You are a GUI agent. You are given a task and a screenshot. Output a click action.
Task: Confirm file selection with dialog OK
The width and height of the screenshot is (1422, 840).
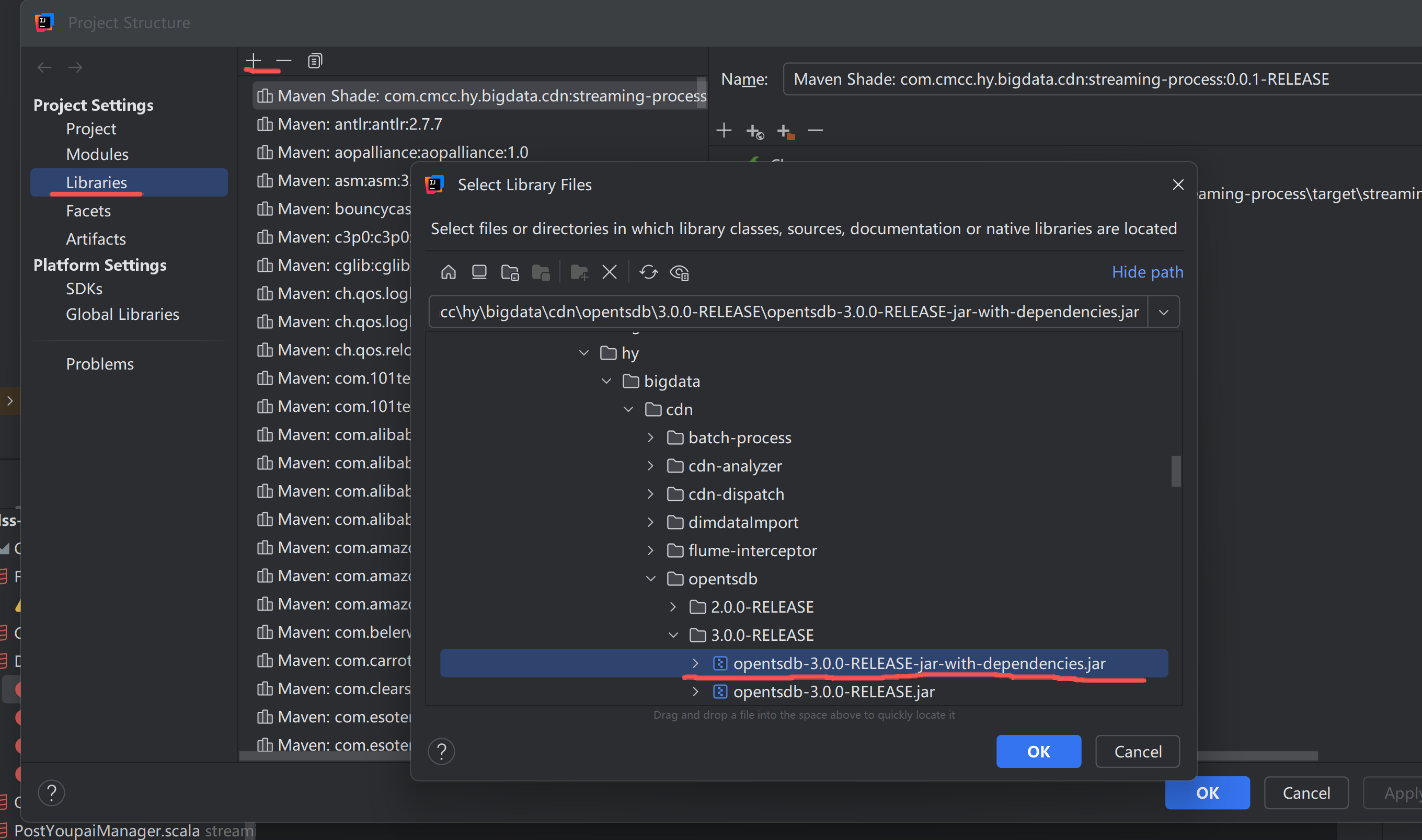click(x=1038, y=752)
